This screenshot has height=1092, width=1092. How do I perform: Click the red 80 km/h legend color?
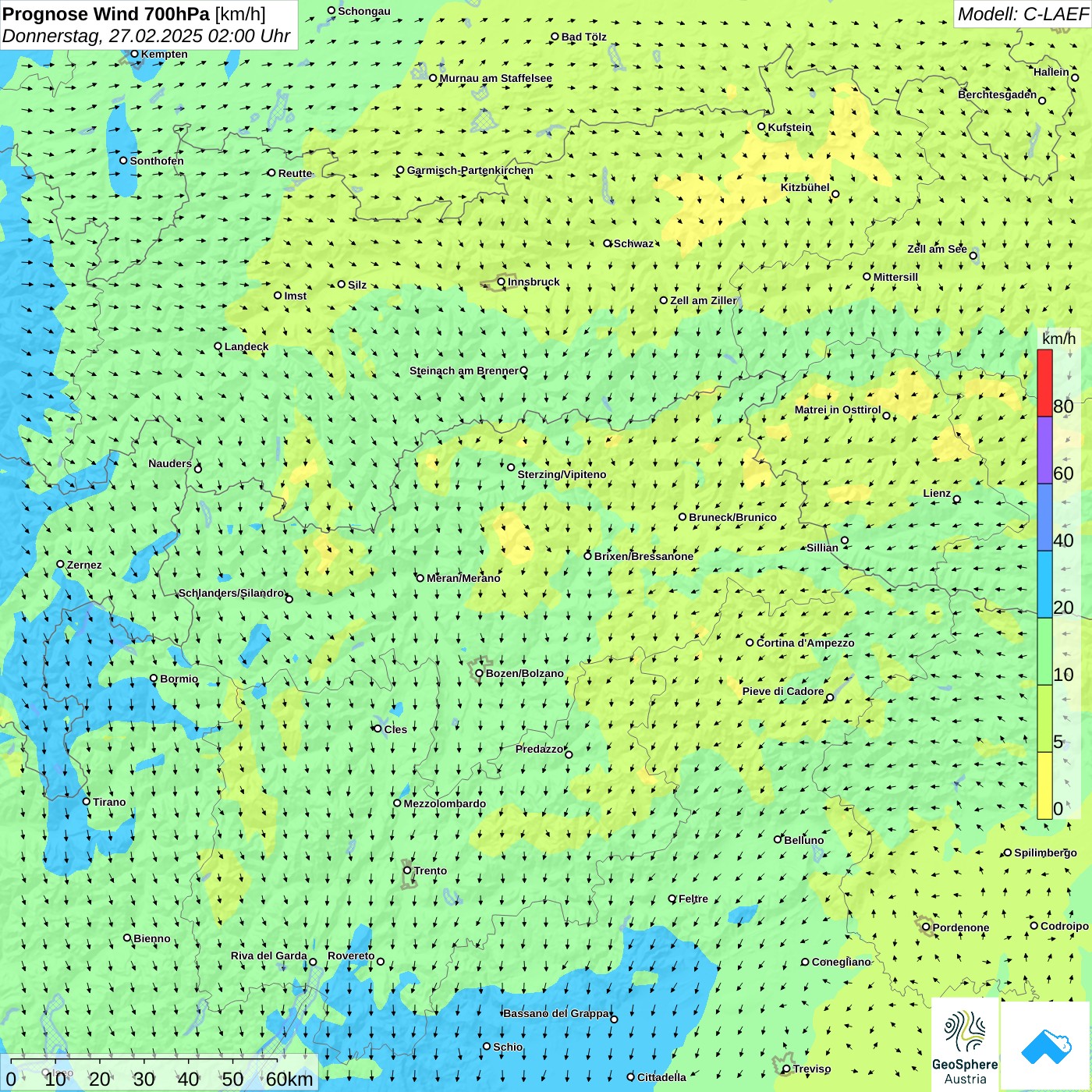pyautogui.click(x=1044, y=383)
